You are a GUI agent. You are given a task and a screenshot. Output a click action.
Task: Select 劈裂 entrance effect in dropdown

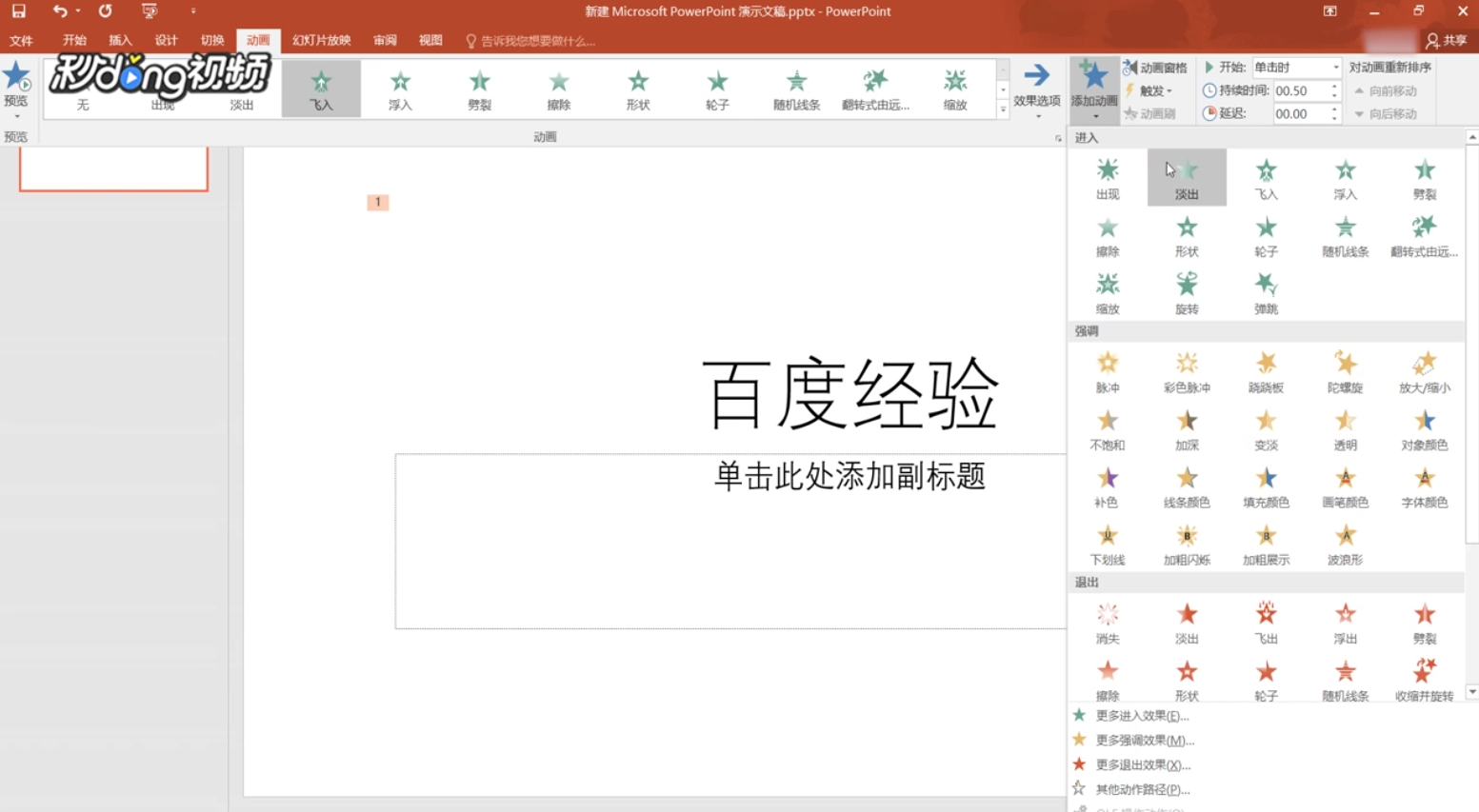tap(1424, 178)
